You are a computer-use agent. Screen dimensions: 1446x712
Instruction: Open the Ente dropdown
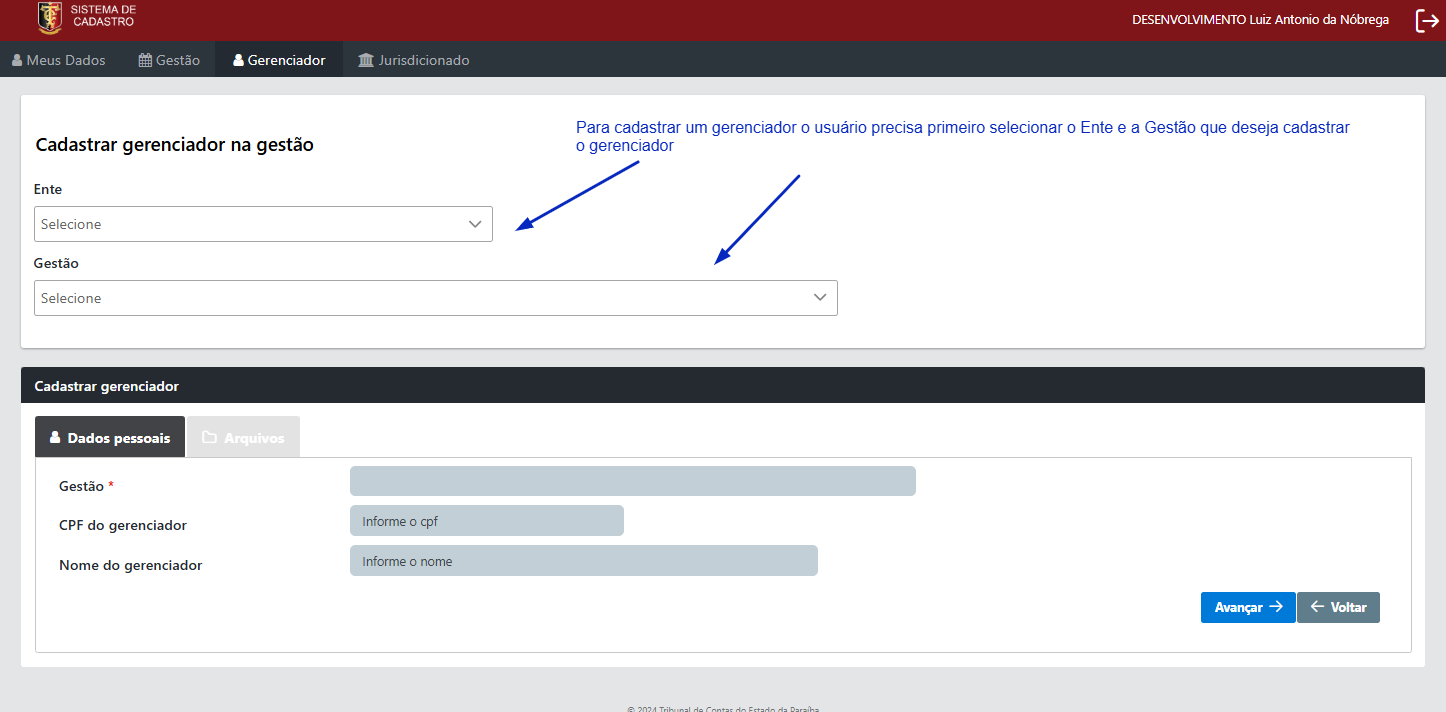pos(263,224)
